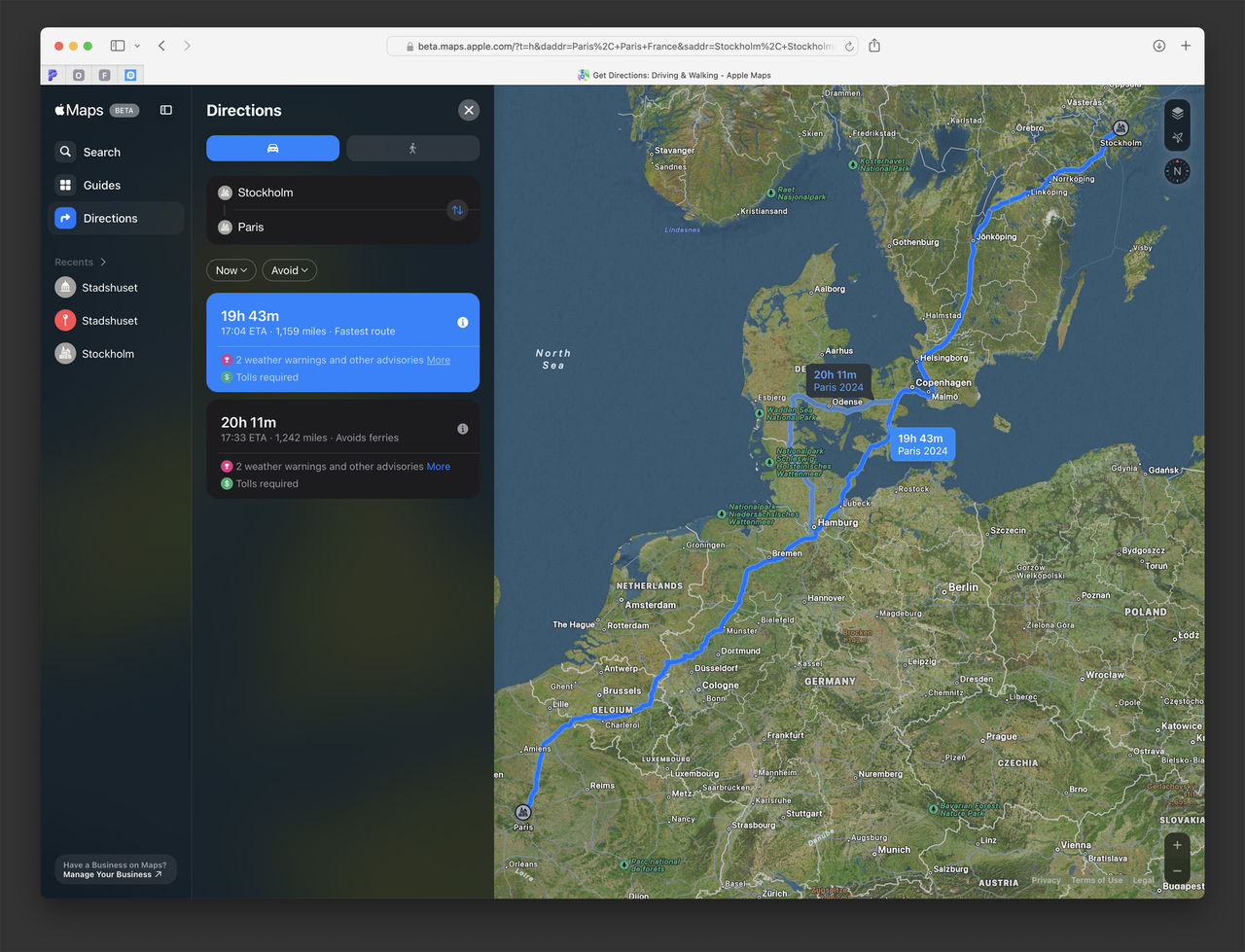Screen dimensions: 1245x952
Task: Zoom in on the map
Action: (x=1177, y=845)
